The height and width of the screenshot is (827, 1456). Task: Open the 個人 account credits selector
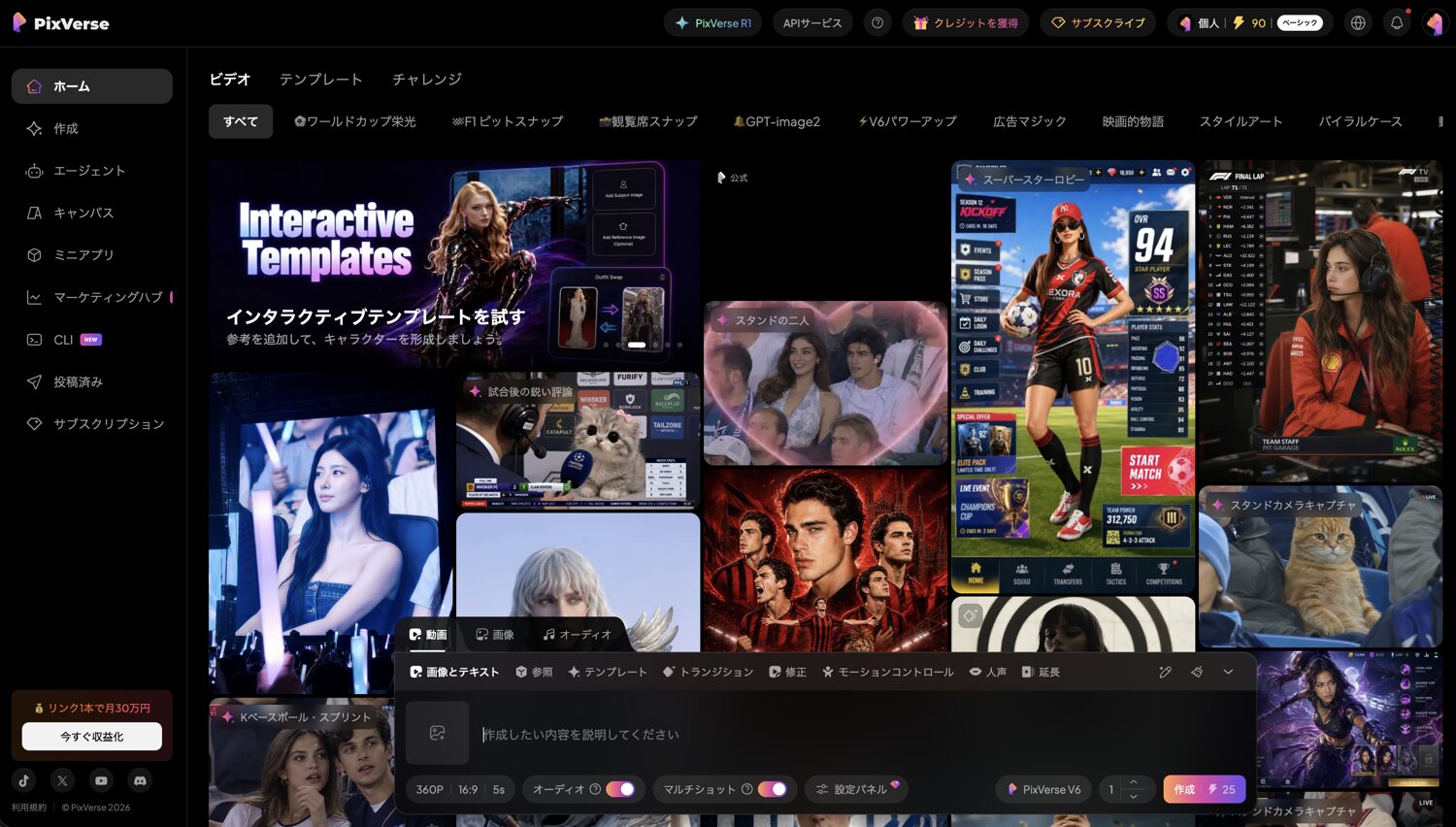click(x=1249, y=22)
